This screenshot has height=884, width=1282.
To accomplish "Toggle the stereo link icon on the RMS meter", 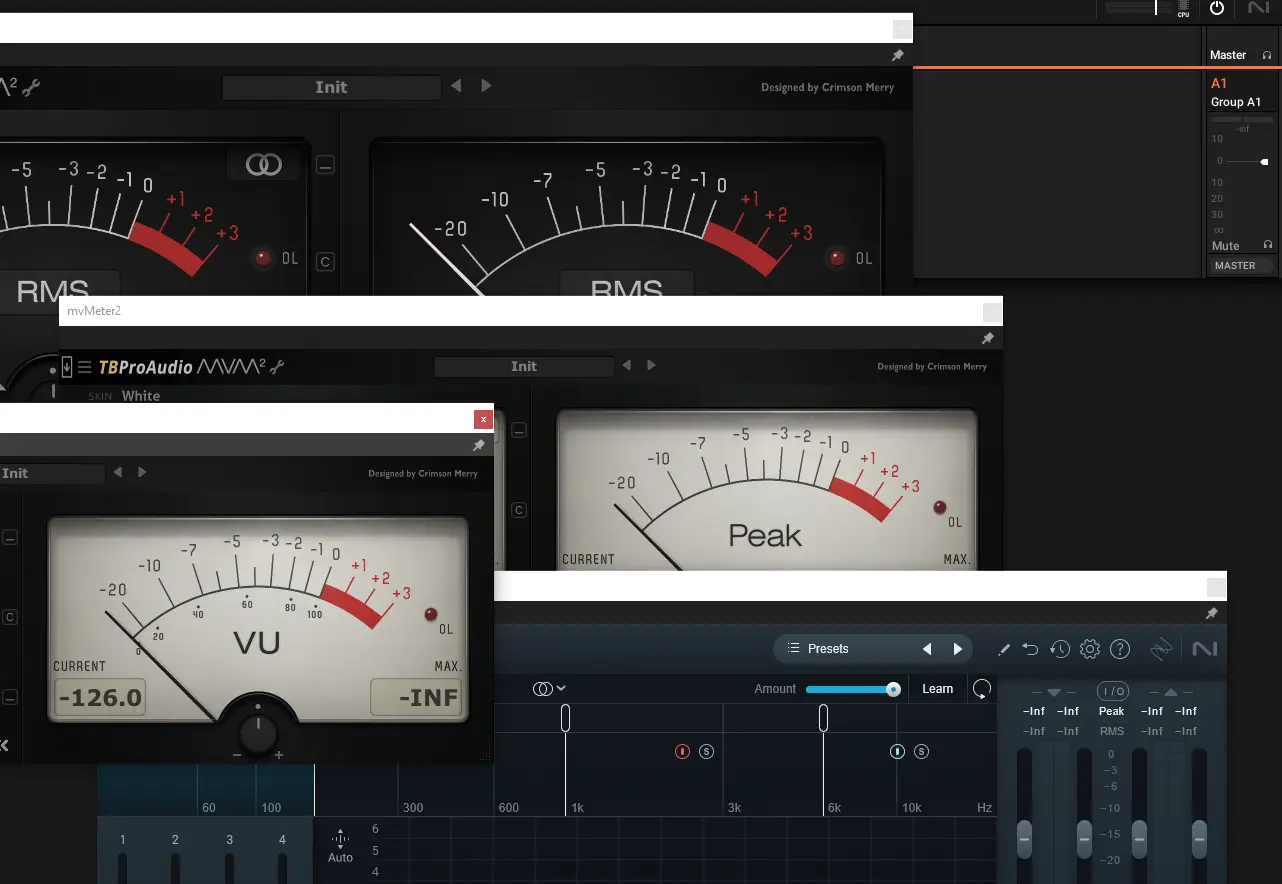I will (x=262, y=164).
